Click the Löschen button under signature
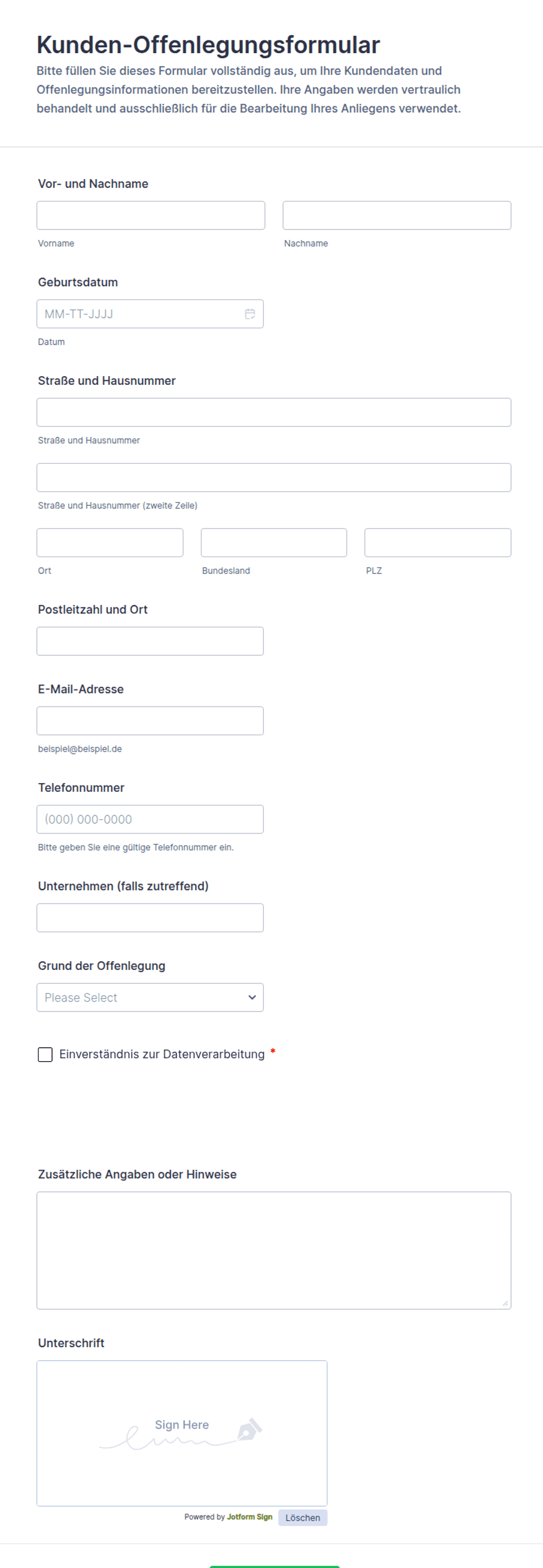This screenshot has height=1568, width=543. 302,1517
